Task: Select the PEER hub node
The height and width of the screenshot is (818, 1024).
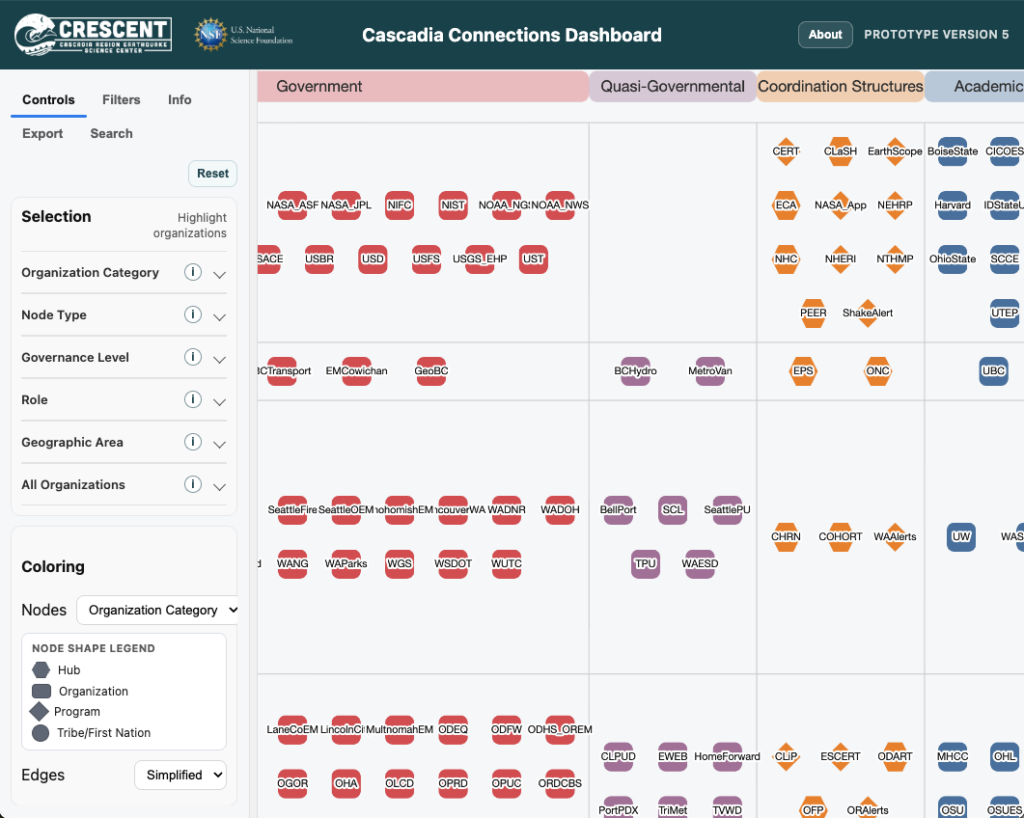Action: coord(813,313)
